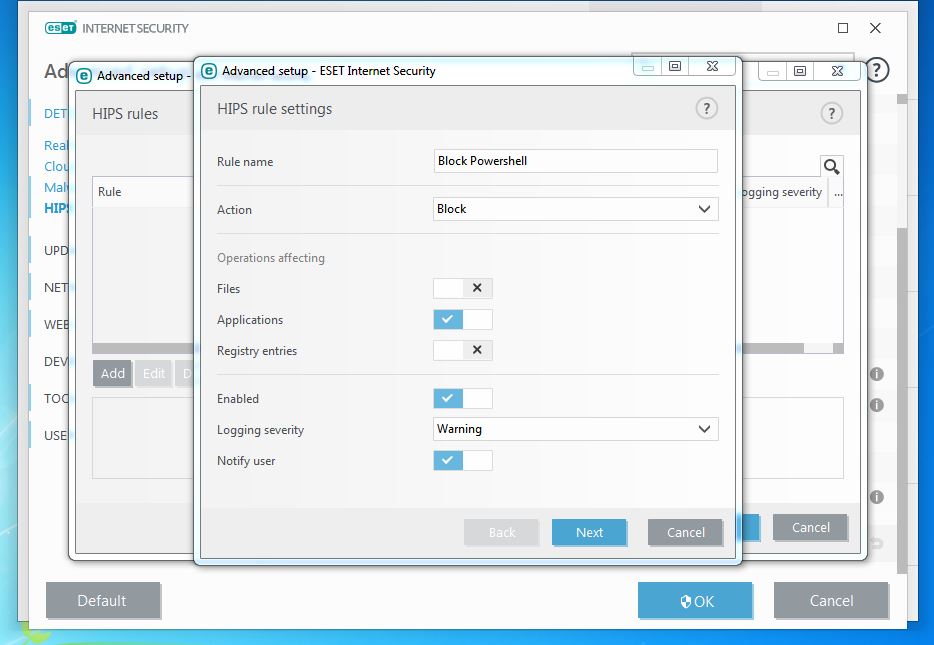Screen dimensions: 934x645
Task: Open the Action dropdown showing Block
Action: [x=575, y=209]
